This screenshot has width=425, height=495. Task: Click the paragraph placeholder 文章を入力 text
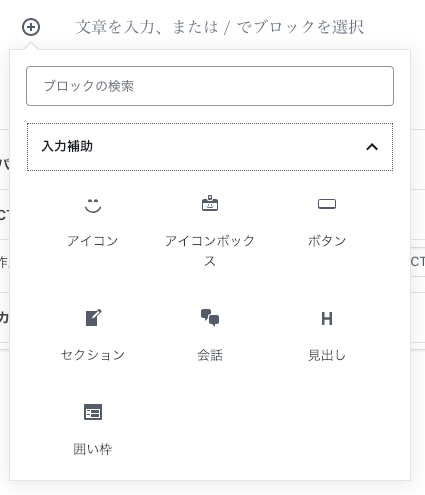(219, 27)
